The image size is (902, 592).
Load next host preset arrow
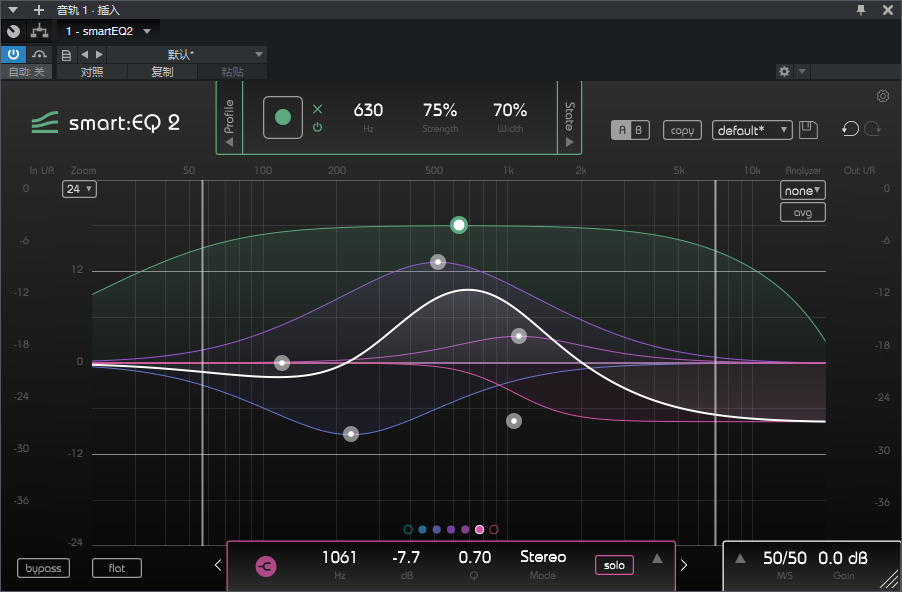(x=100, y=55)
